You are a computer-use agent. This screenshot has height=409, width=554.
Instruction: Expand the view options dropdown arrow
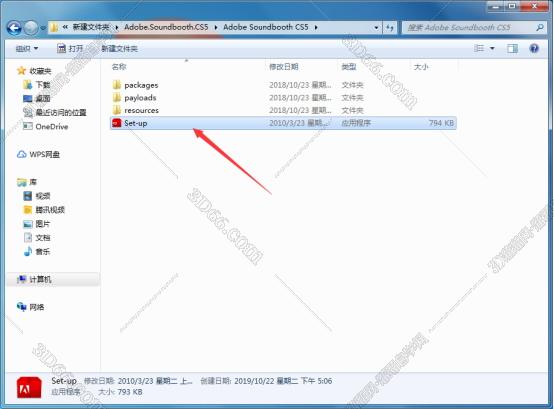(492, 48)
